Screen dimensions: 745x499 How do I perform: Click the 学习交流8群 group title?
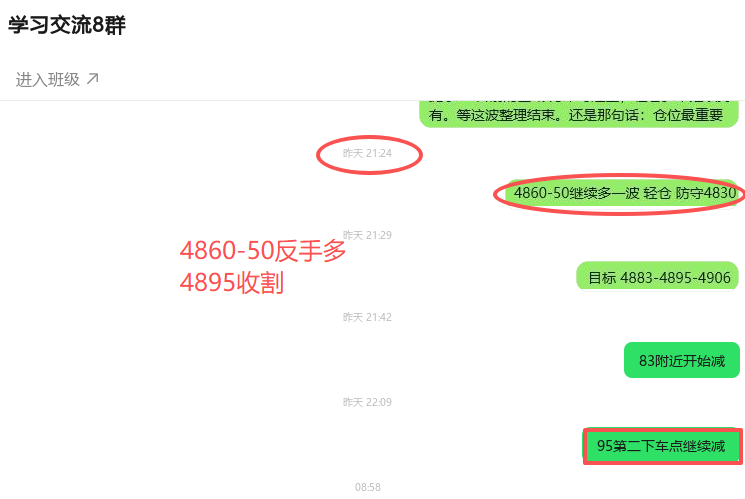pos(67,25)
